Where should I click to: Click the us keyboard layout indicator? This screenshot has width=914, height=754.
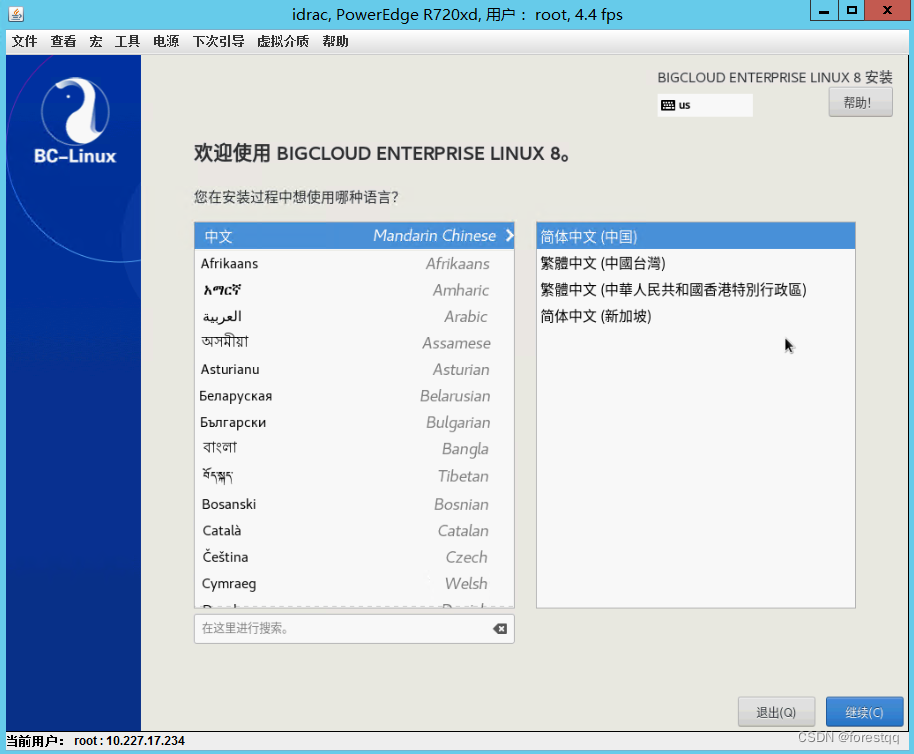click(705, 105)
